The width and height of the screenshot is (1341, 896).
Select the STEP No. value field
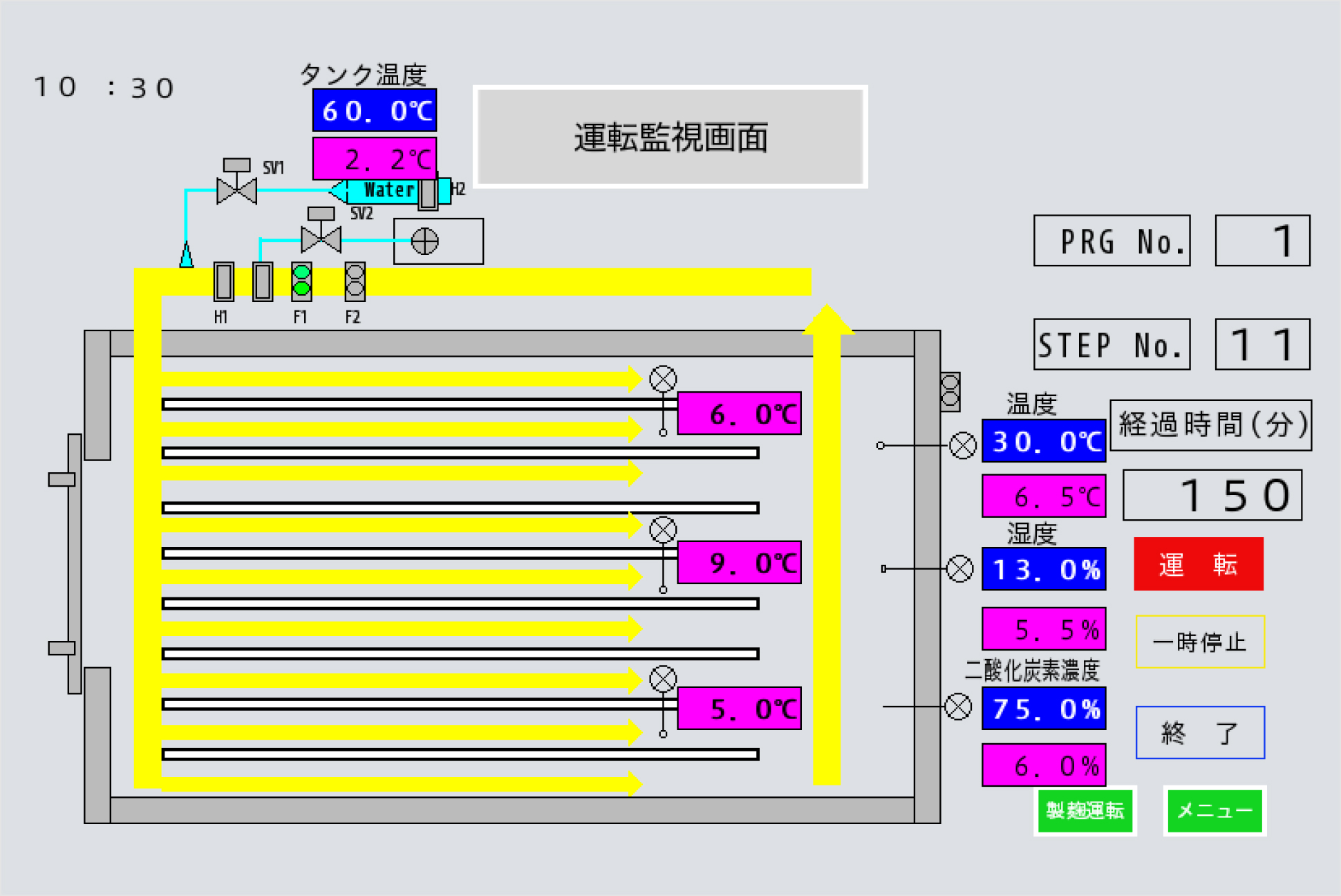click(x=1262, y=344)
